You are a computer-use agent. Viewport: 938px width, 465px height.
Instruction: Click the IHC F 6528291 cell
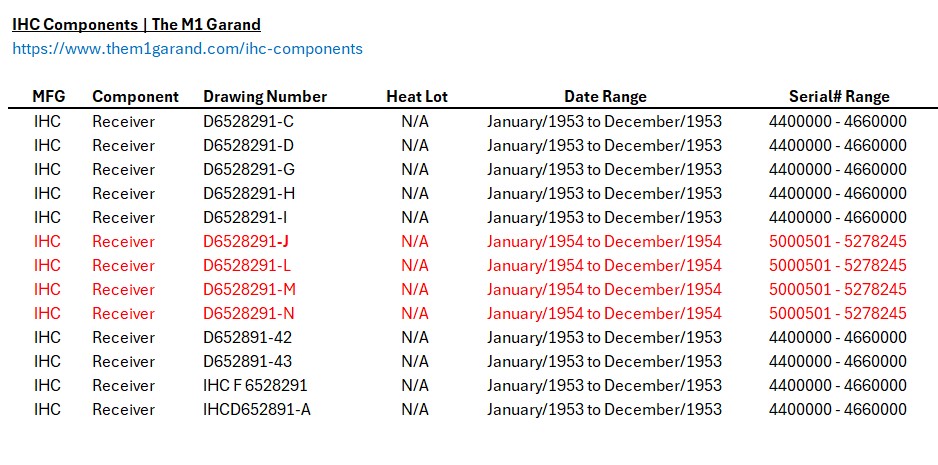pyautogui.click(x=255, y=385)
